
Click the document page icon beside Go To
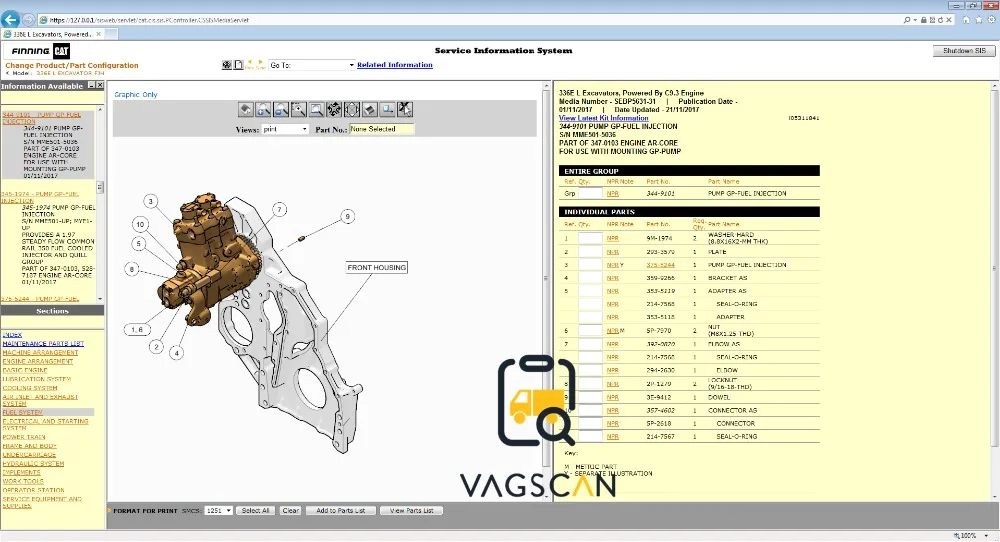click(x=238, y=65)
